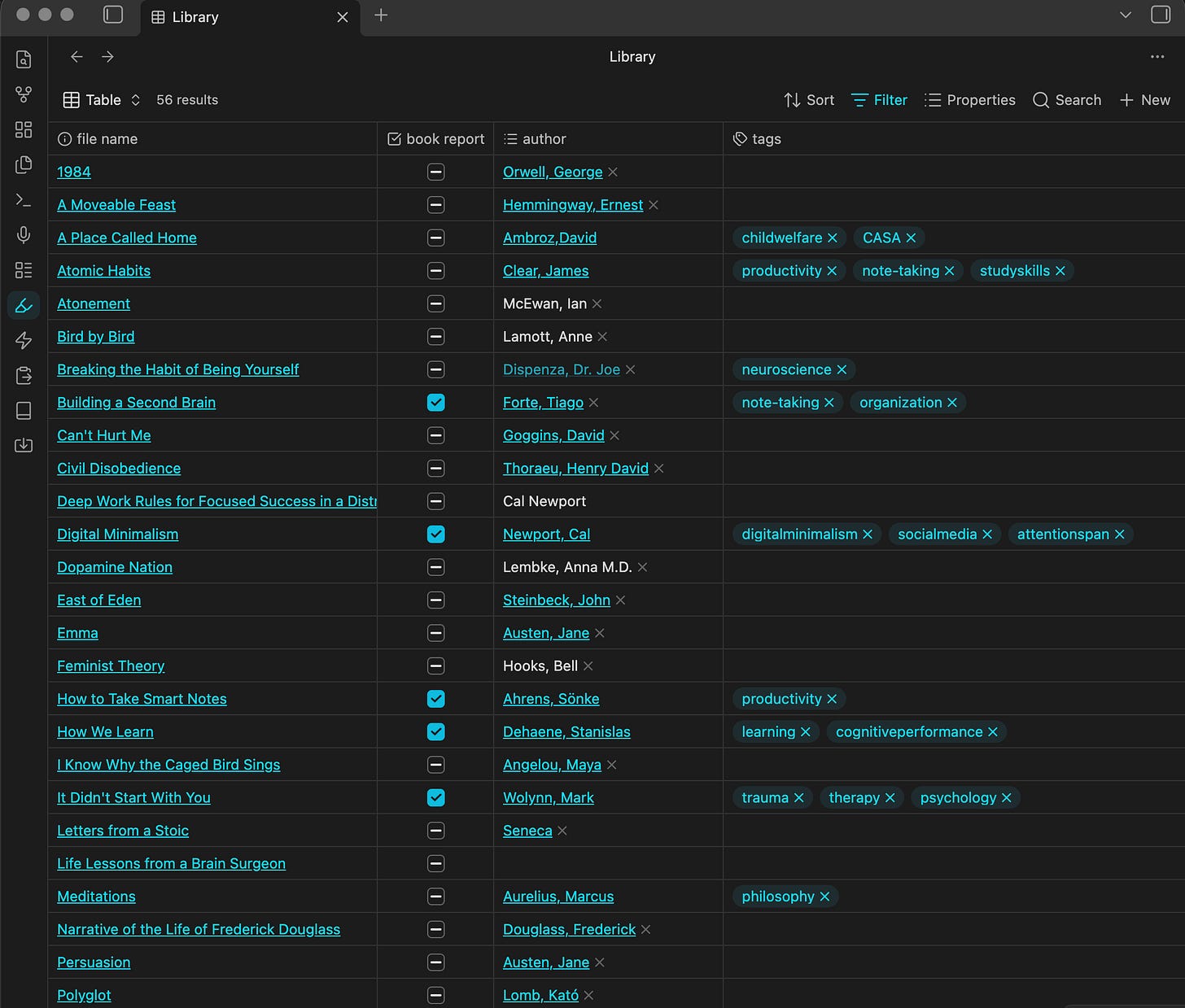
Task: Click the download-to-tray ribbon icon
Action: coord(24,446)
